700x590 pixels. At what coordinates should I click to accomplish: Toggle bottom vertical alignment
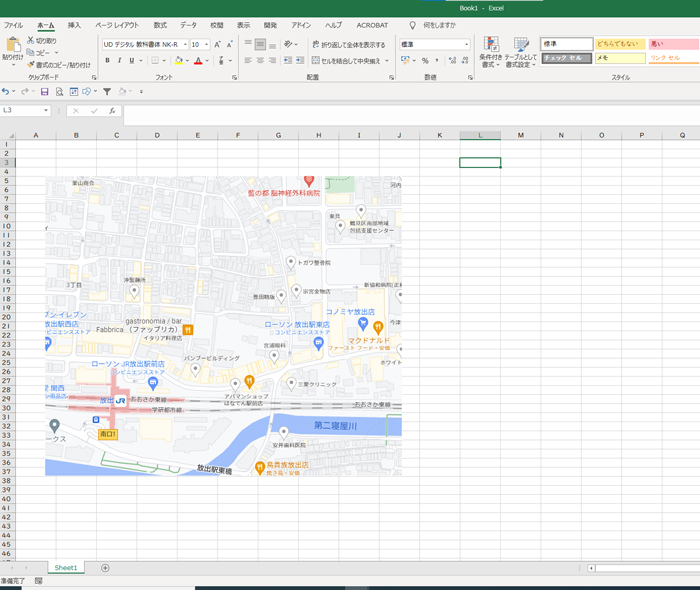(272, 44)
